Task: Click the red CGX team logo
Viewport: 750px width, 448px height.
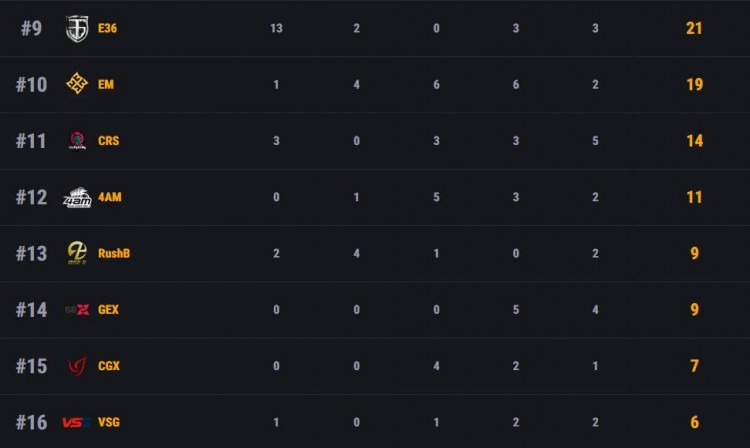Action: point(77,366)
